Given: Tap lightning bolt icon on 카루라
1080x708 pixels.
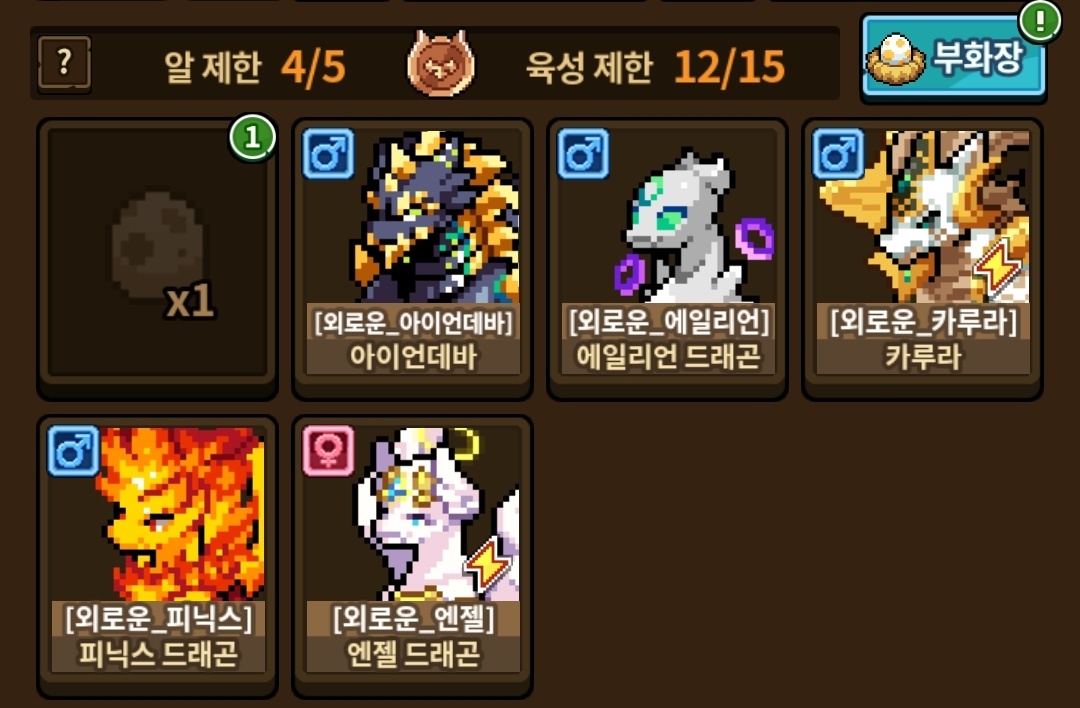Looking at the screenshot, I should (x=998, y=269).
